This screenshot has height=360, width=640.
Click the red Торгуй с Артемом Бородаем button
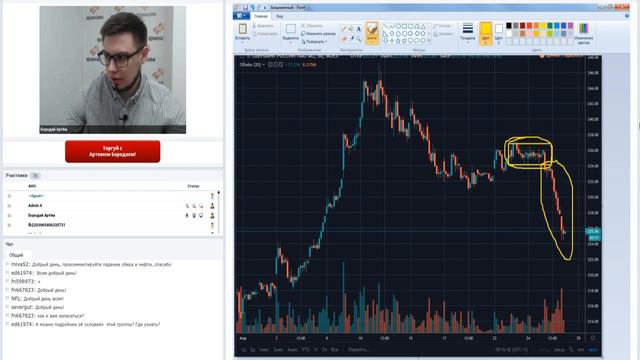click(x=113, y=151)
